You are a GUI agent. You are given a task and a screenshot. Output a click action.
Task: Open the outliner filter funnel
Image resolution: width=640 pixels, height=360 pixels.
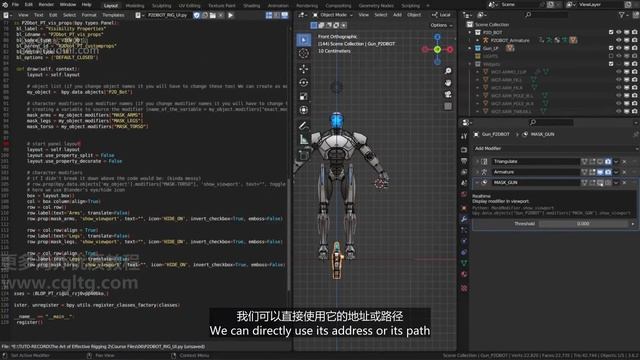coord(622,15)
